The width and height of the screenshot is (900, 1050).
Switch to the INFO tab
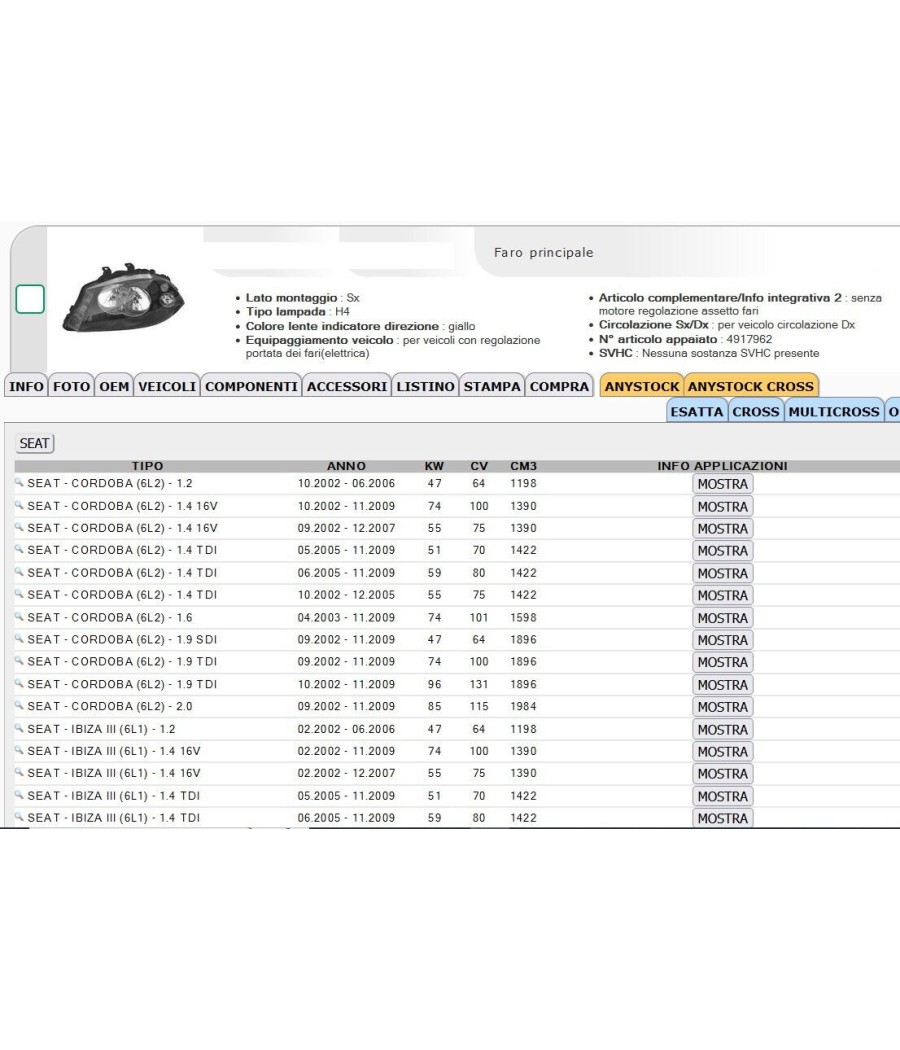coord(26,386)
